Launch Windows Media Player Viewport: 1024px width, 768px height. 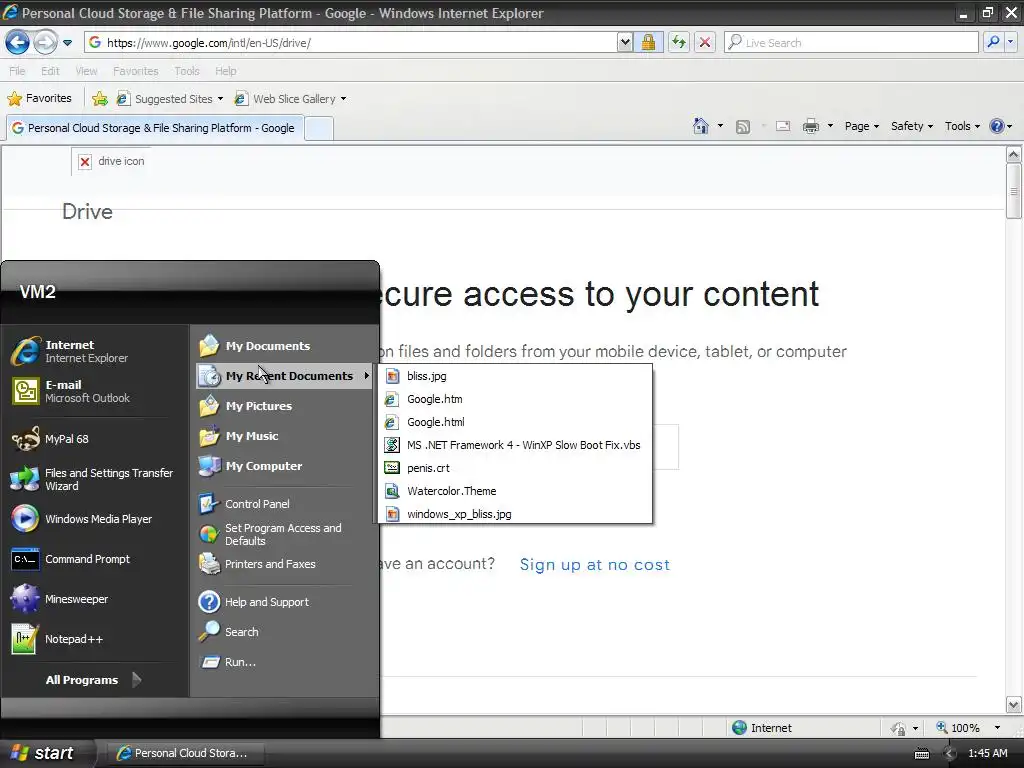coord(95,519)
